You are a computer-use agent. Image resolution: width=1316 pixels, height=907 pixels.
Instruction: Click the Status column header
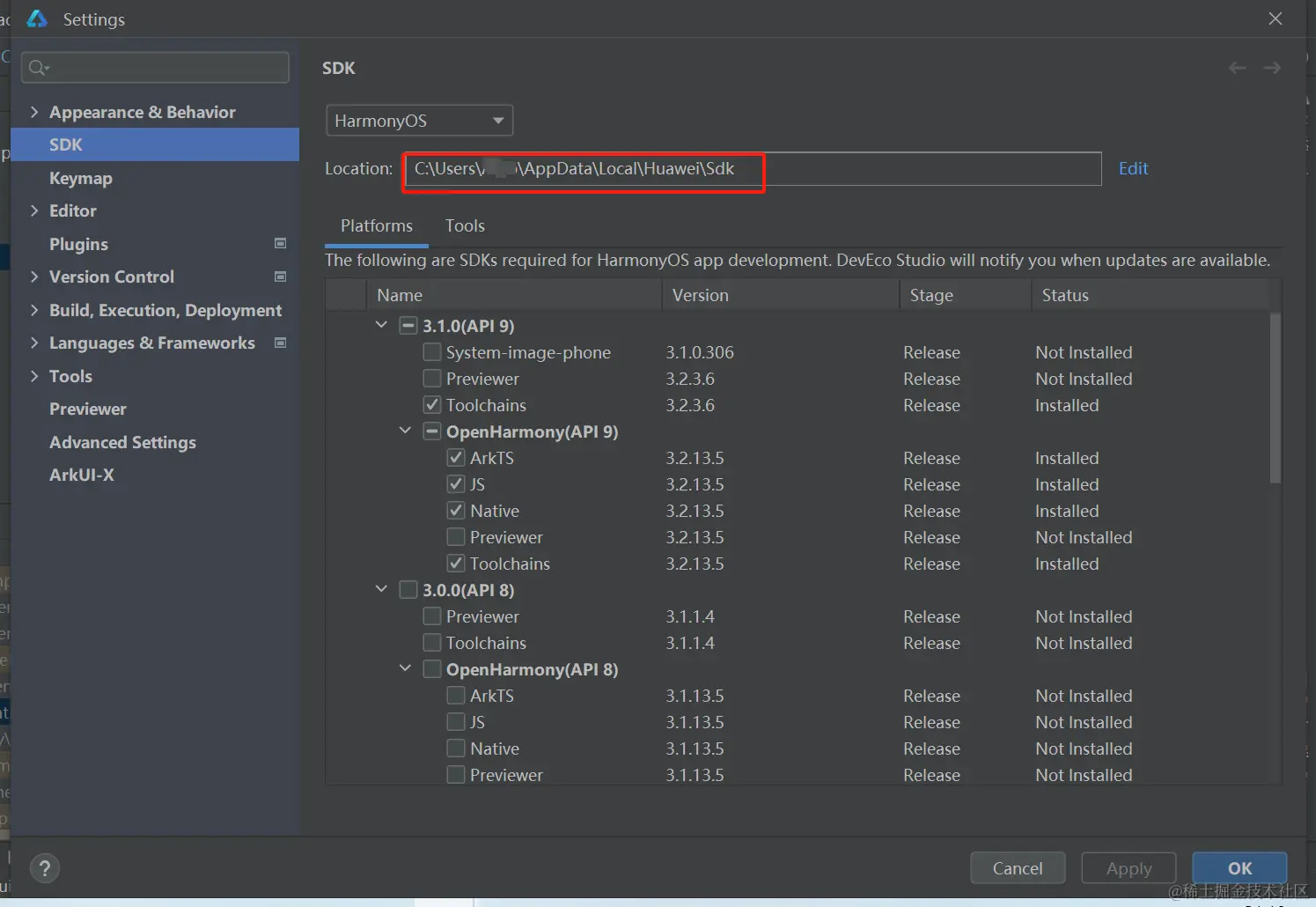(x=1150, y=295)
